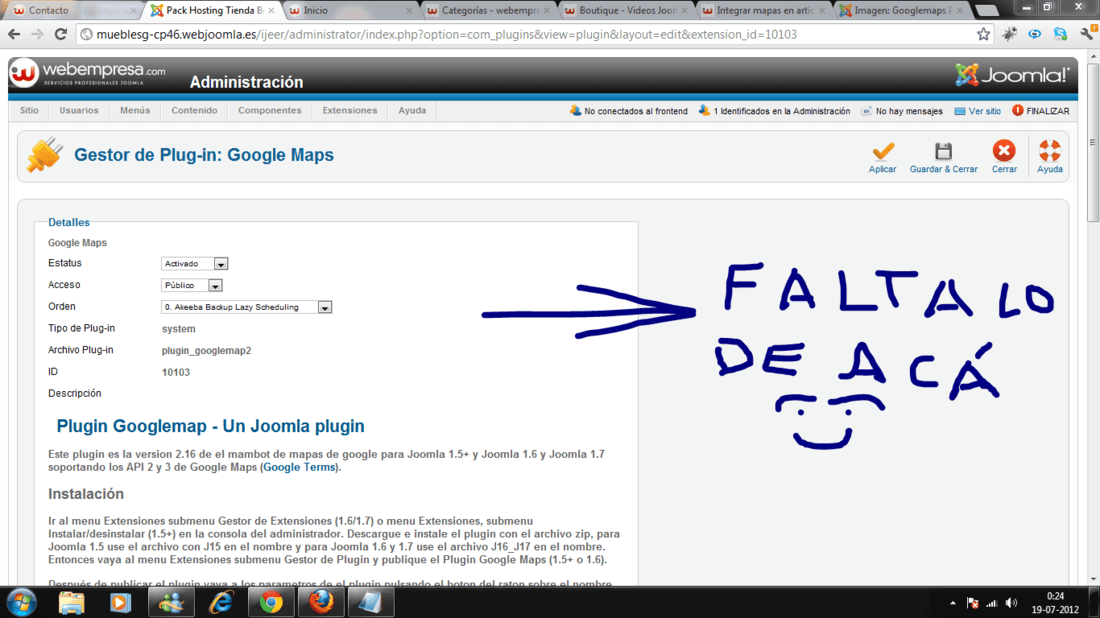The image size is (1100, 618).
Task: Open the Ayuda menu in menubar
Action: (x=412, y=110)
